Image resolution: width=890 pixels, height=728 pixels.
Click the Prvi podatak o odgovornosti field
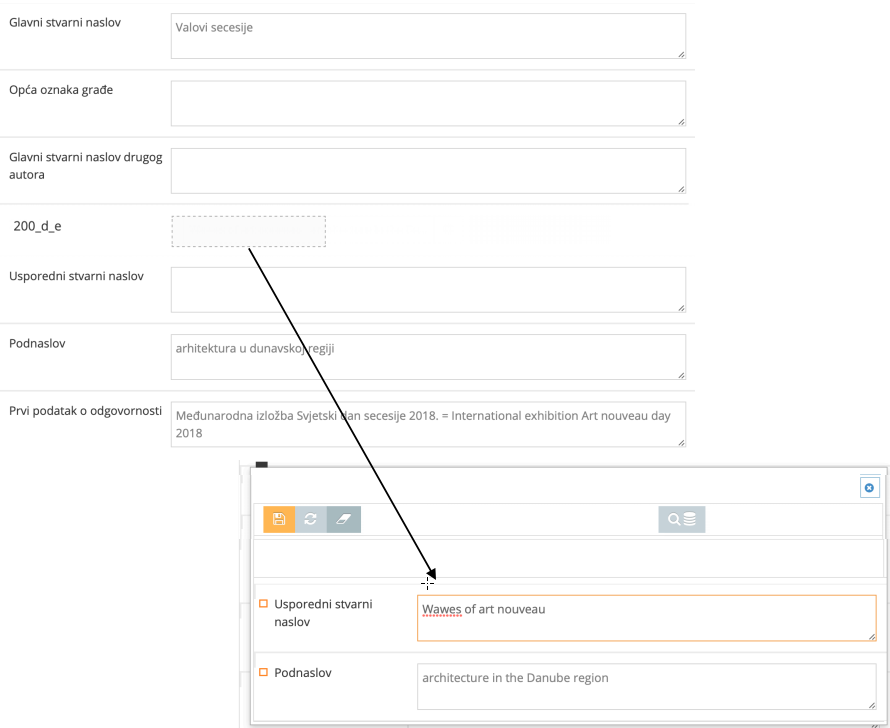pos(428,424)
